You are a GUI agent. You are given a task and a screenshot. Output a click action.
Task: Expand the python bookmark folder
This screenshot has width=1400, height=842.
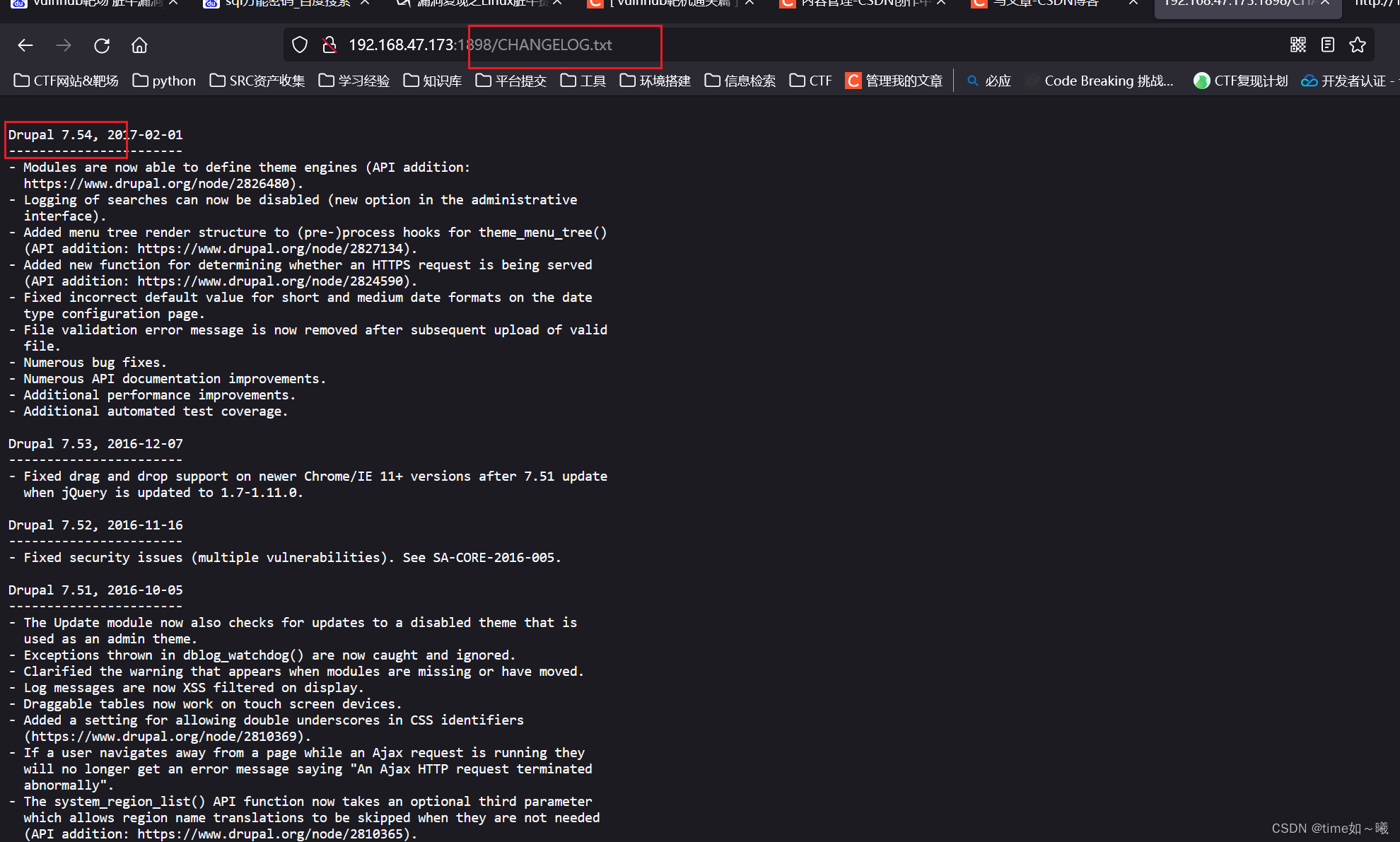point(164,81)
